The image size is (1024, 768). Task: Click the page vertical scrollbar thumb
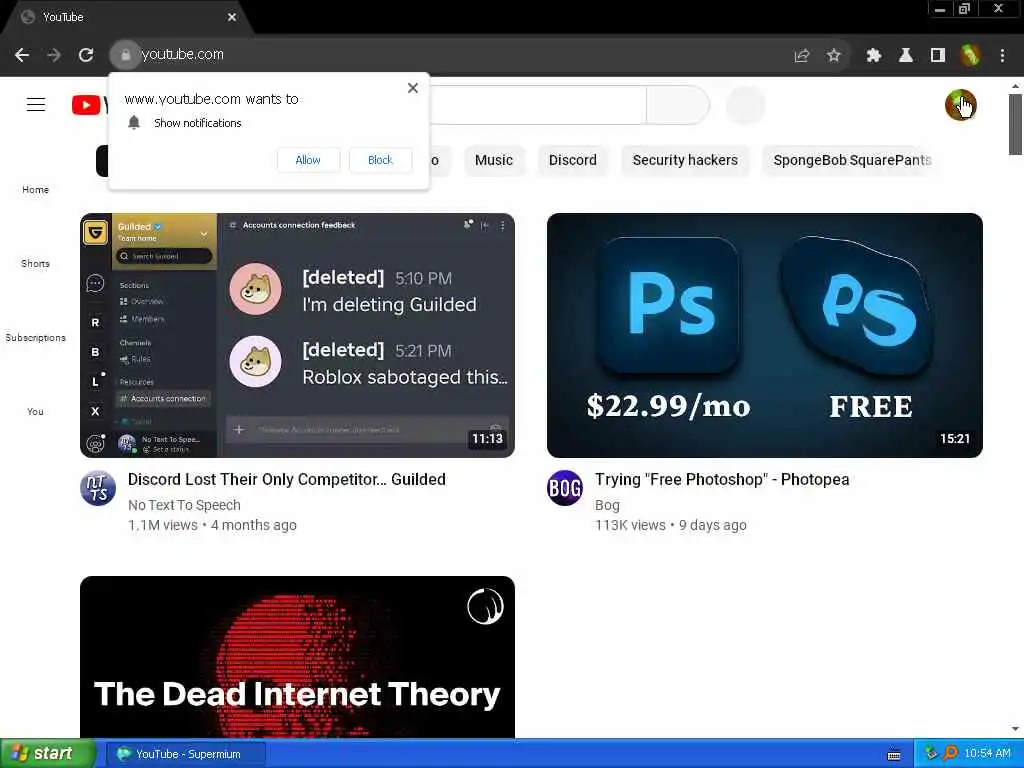click(x=1015, y=124)
